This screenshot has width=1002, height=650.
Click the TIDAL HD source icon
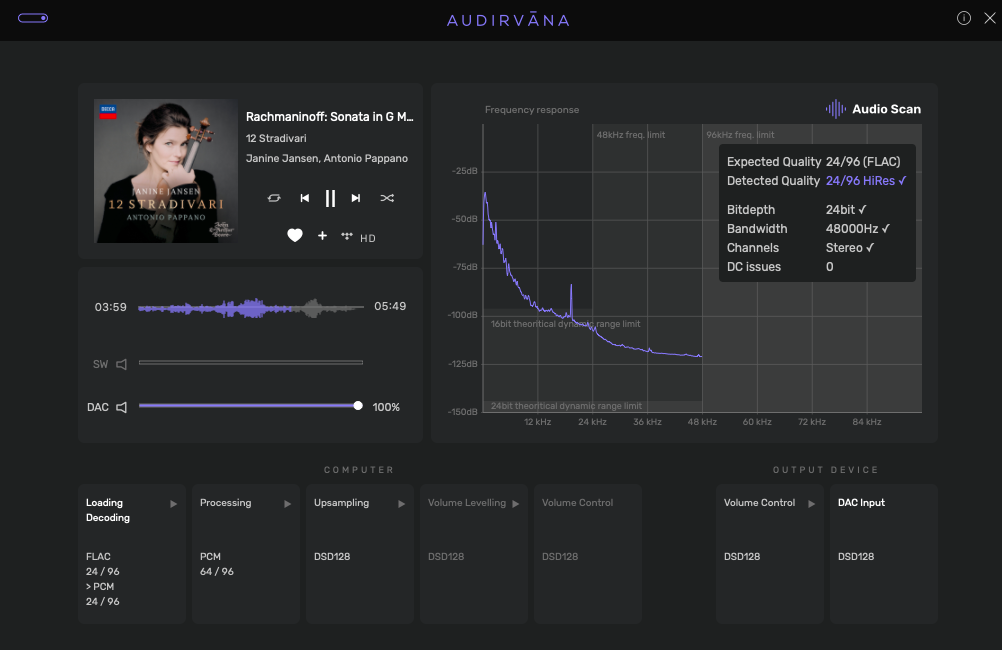click(348, 237)
